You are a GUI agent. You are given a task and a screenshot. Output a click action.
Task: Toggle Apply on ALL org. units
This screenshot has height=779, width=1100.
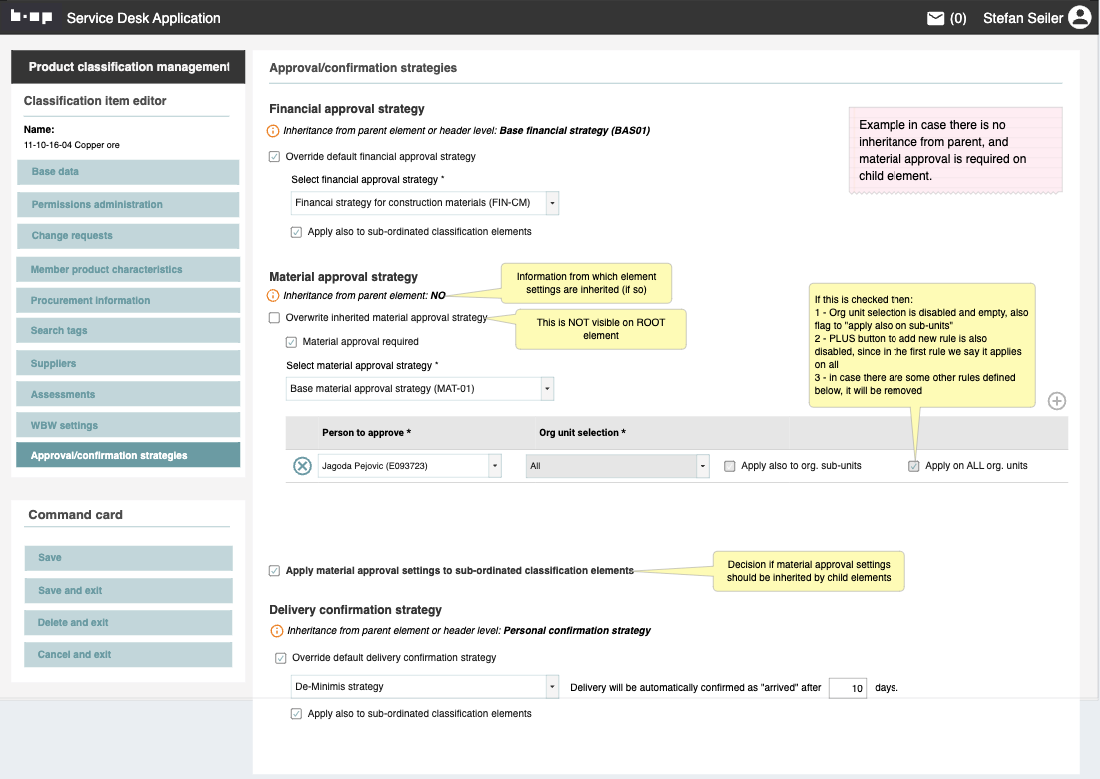(914, 466)
